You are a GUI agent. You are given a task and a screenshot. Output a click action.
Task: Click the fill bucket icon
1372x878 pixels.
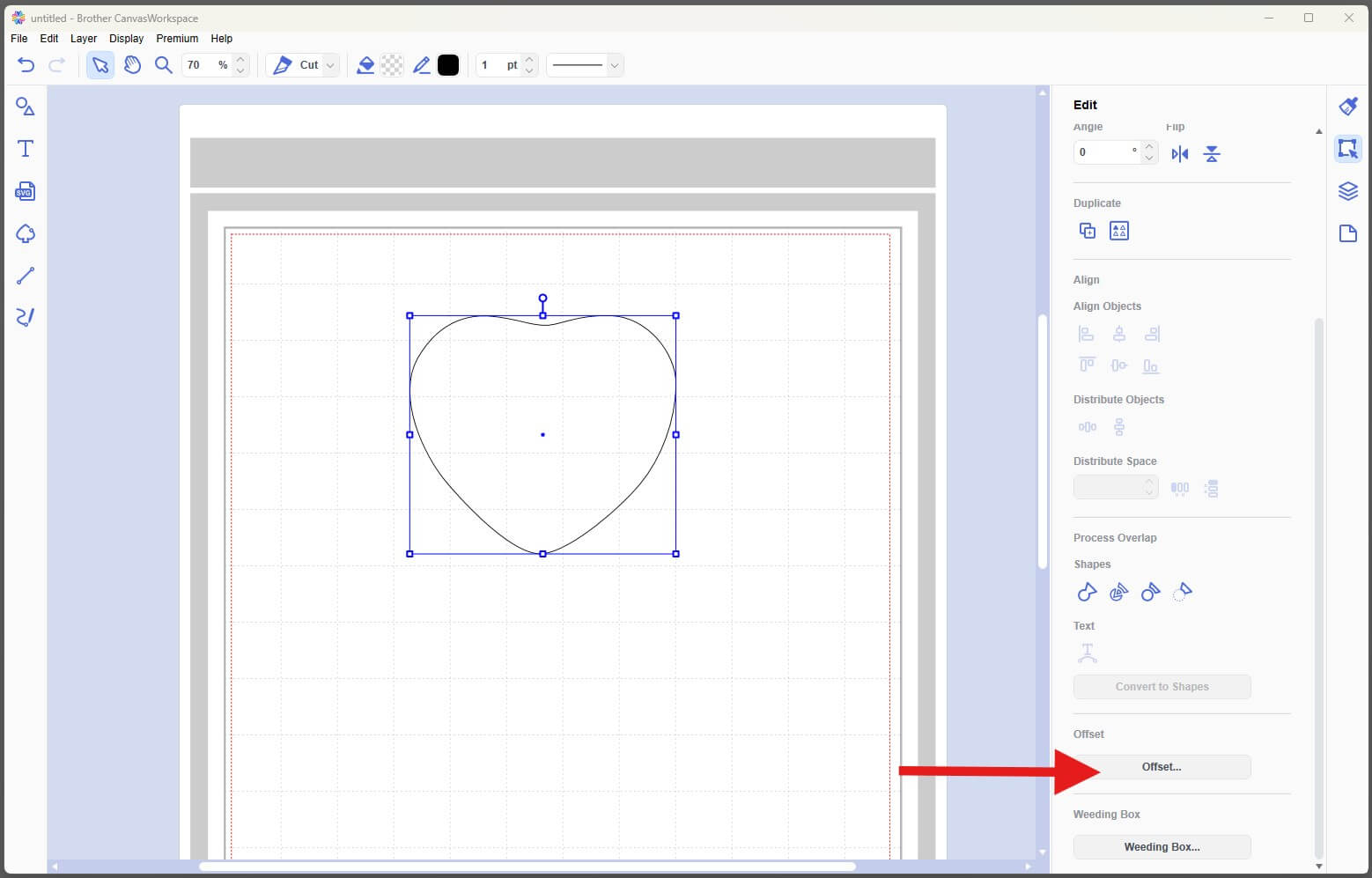click(x=365, y=65)
